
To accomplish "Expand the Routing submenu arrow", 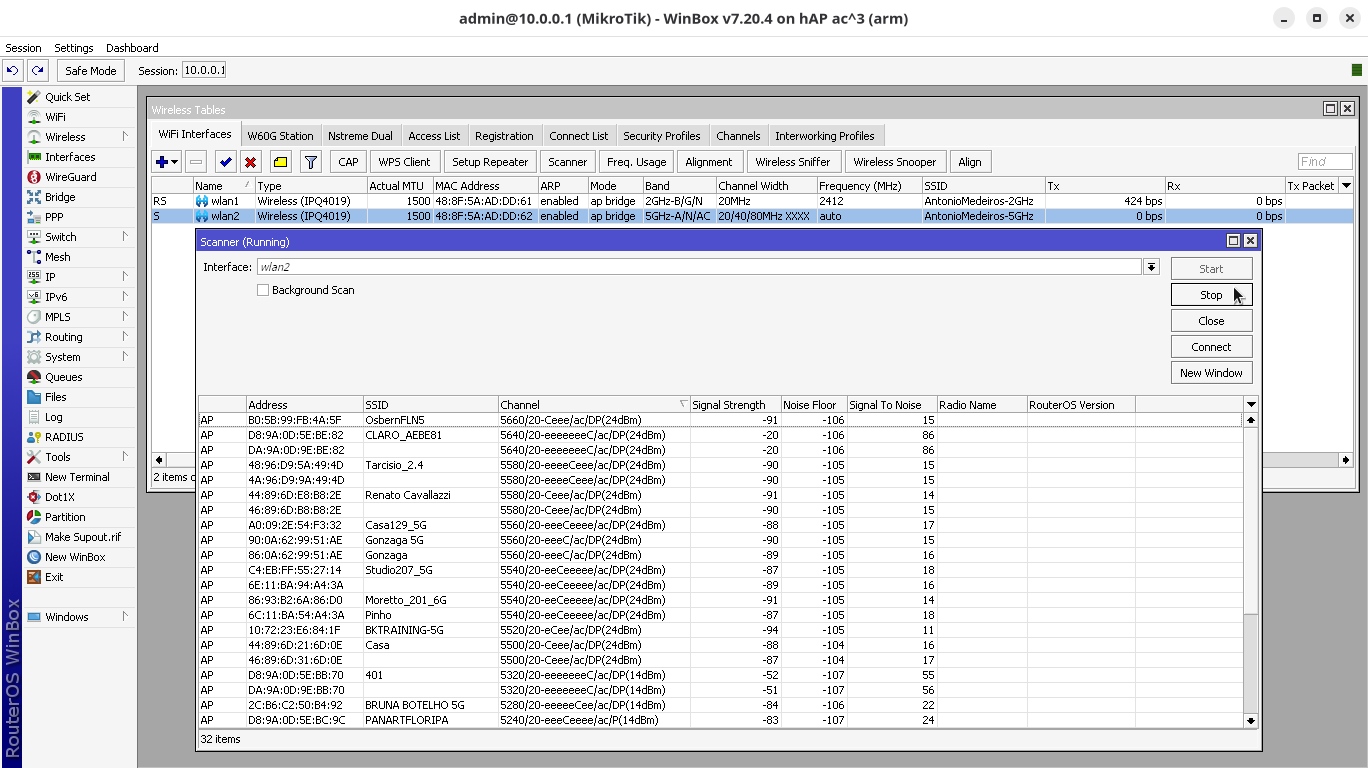I will [x=125, y=337].
